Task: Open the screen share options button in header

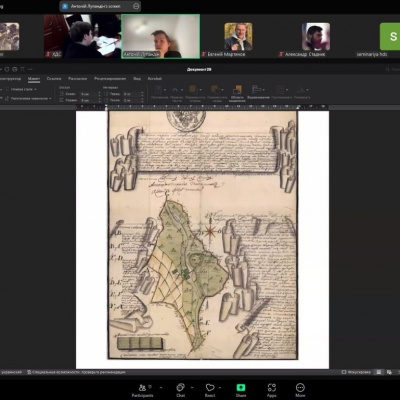Action: (x=136, y=6)
